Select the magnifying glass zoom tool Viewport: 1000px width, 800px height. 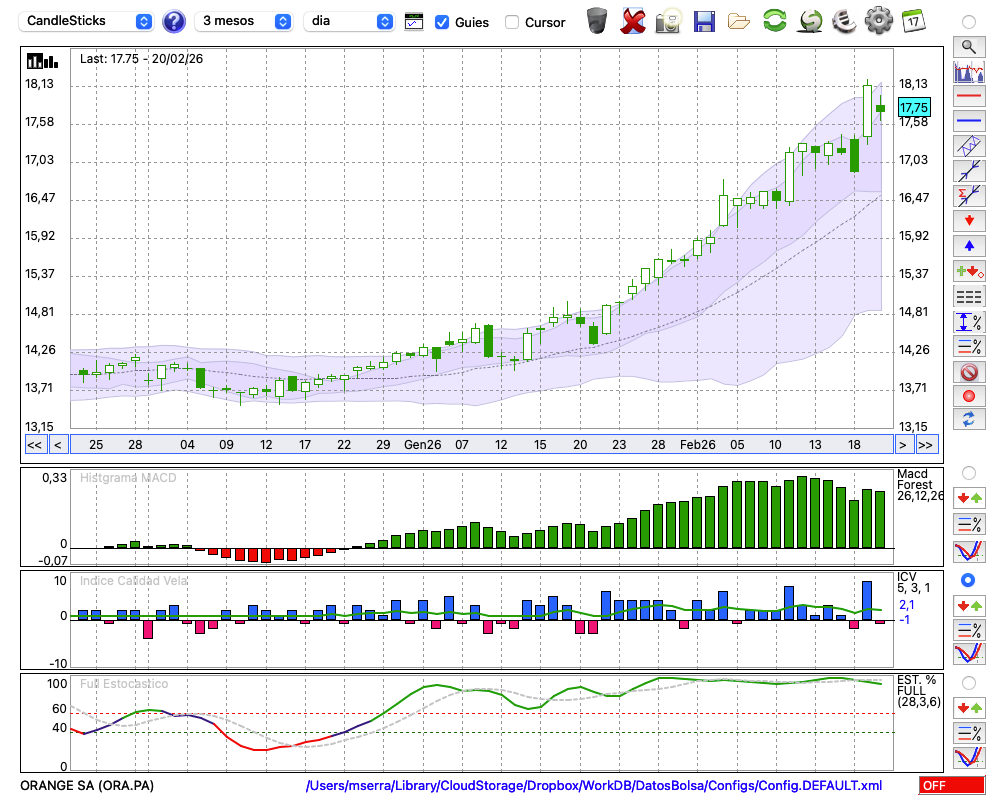point(968,46)
